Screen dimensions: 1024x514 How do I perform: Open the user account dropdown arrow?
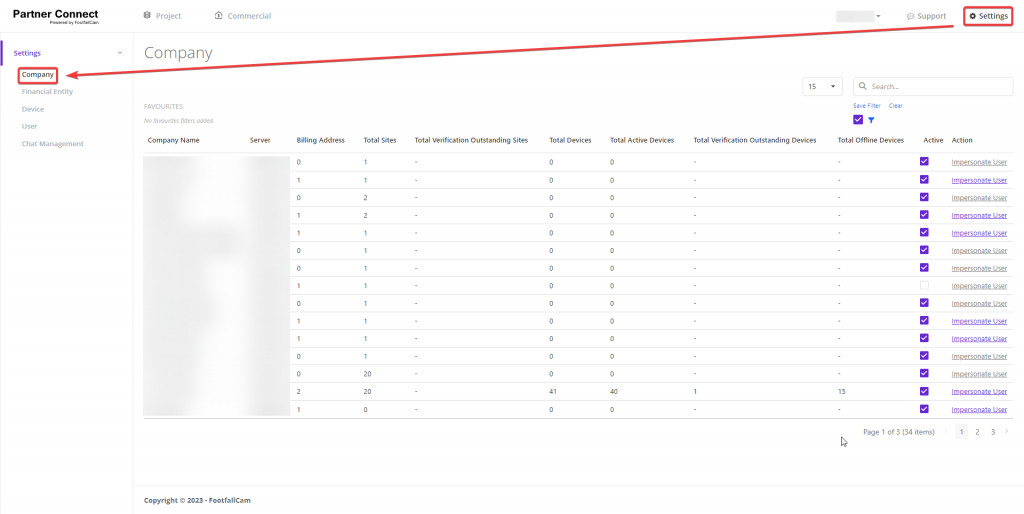tap(878, 17)
